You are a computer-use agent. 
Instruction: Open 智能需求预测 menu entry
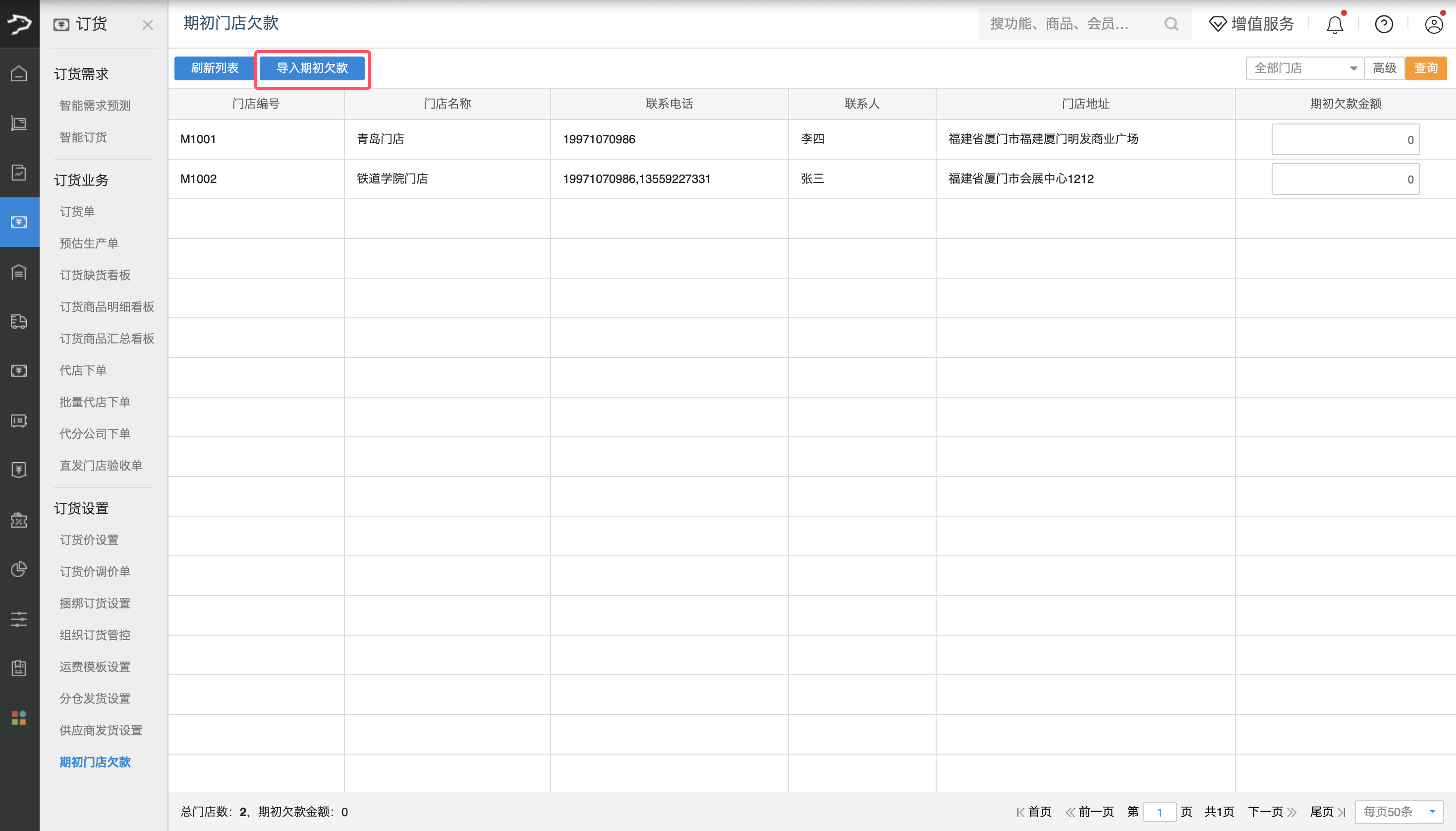coord(95,106)
